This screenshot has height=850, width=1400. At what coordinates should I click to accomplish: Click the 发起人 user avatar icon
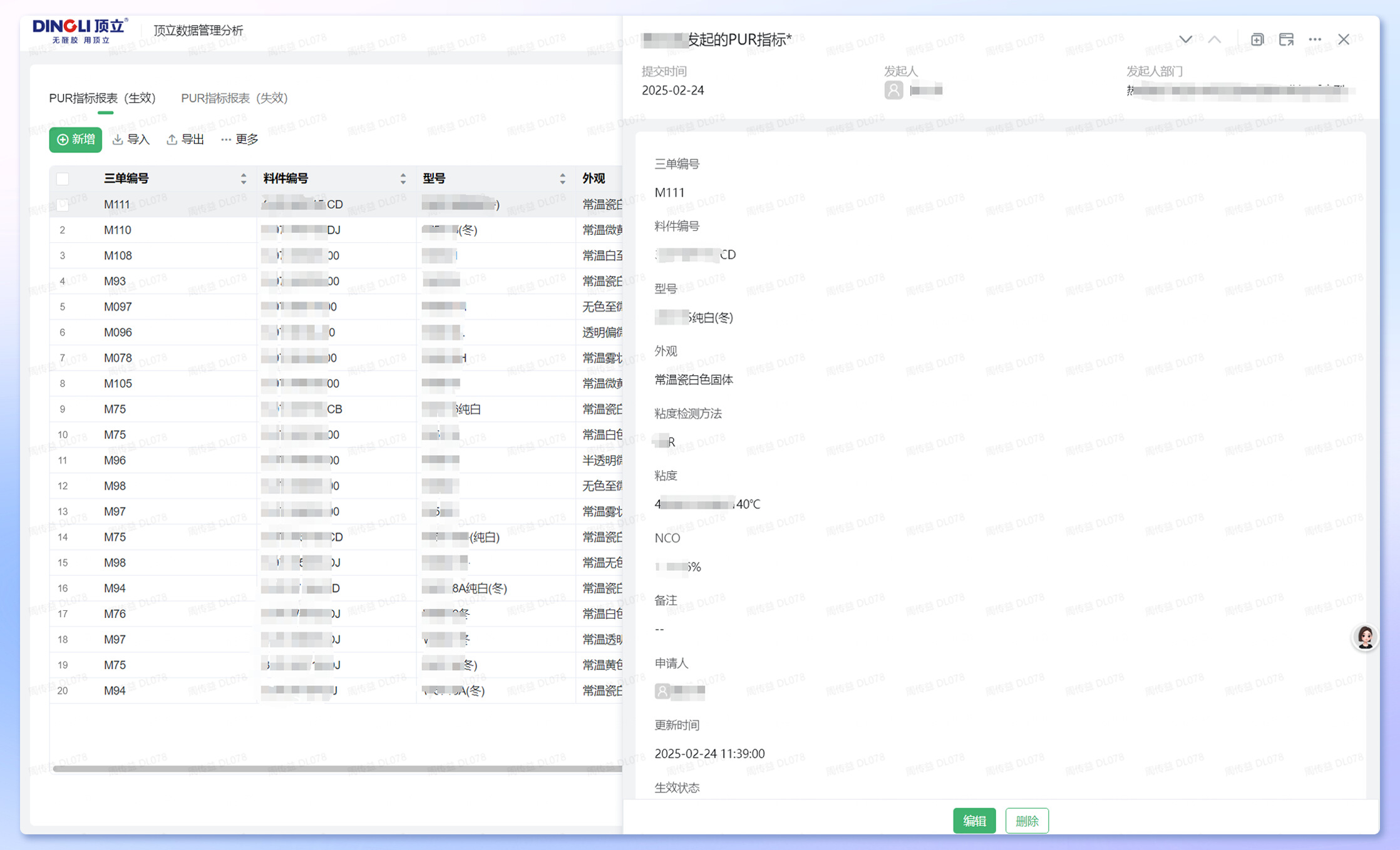click(893, 90)
